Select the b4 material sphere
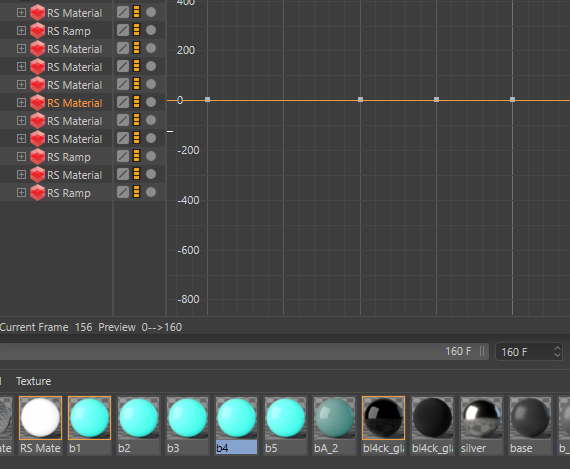The width and height of the screenshot is (570, 469). (236, 418)
